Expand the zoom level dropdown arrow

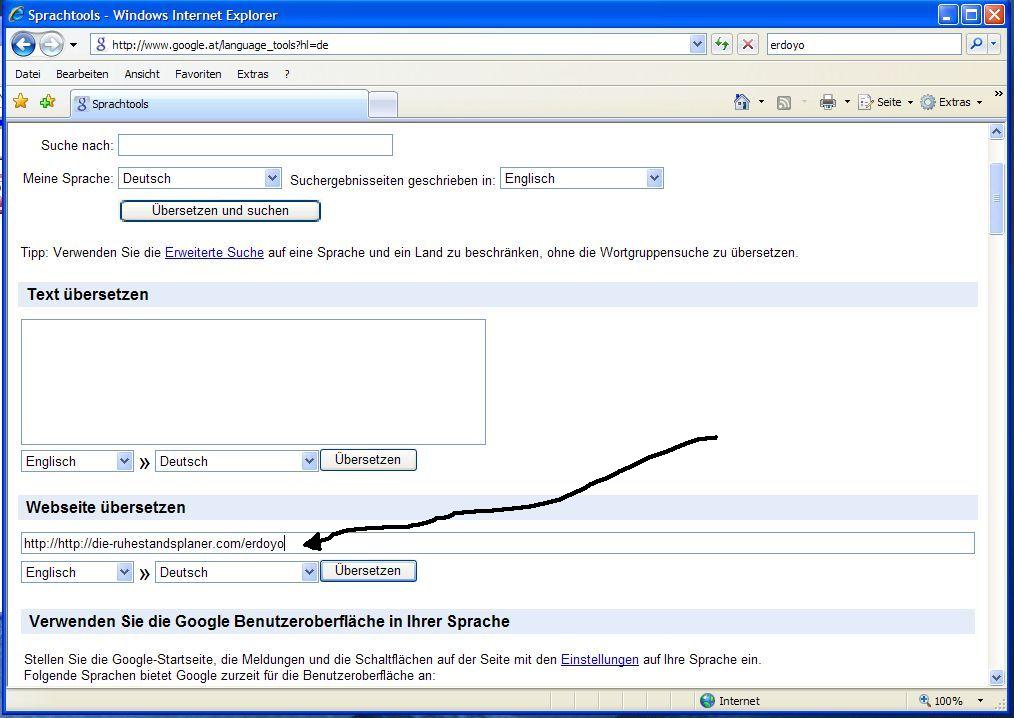pyautogui.click(x=980, y=701)
